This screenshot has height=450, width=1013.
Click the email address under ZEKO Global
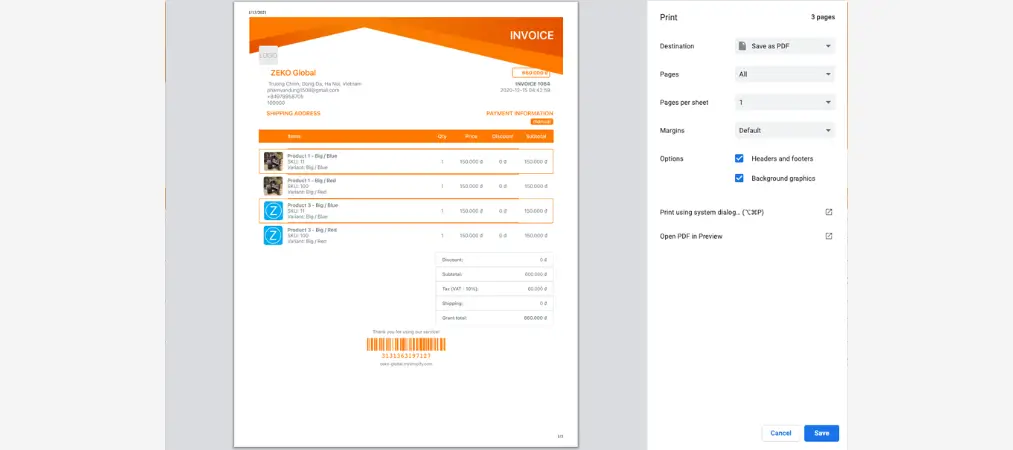302,90
